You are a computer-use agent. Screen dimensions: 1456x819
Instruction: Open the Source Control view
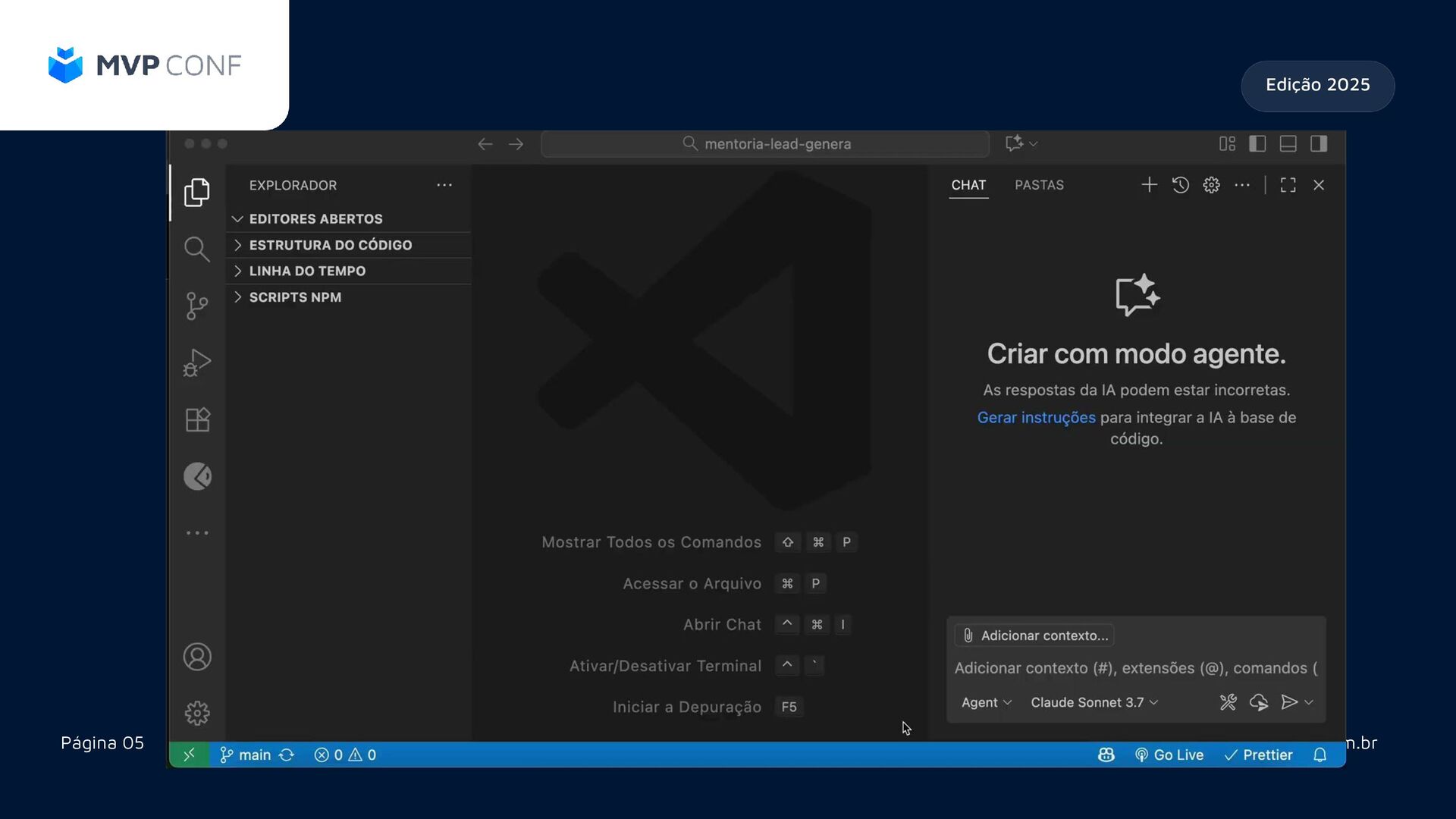coord(196,306)
